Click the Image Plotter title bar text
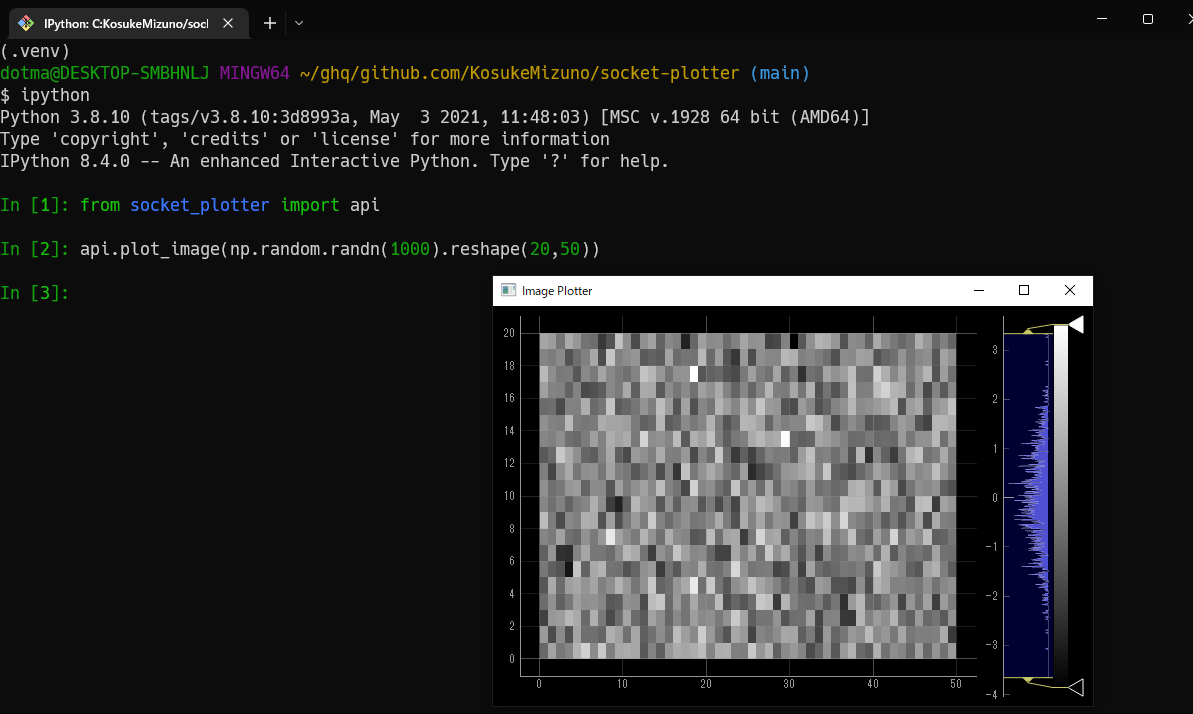Screen dimensions: 1193x714 click(556, 290)
